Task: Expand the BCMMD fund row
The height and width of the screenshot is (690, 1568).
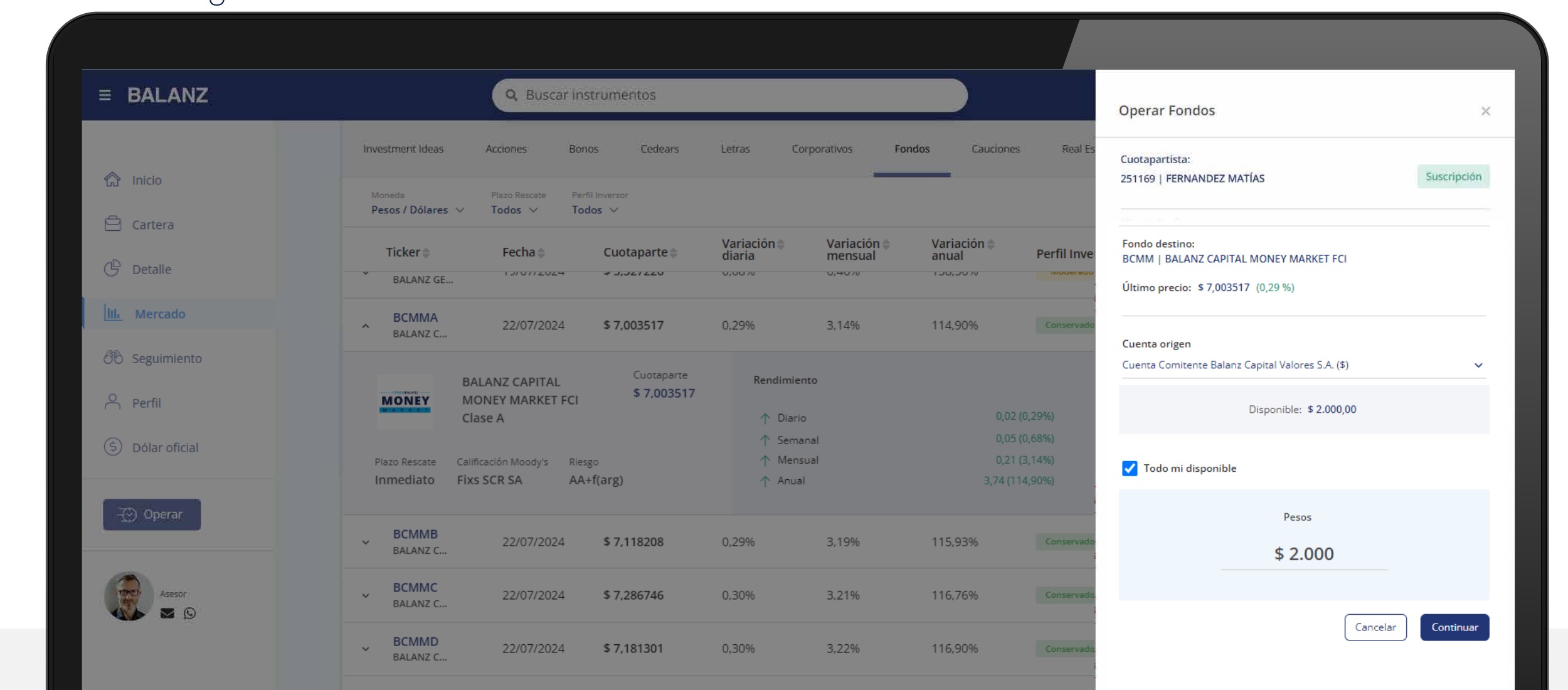Action: pos(366,649)
